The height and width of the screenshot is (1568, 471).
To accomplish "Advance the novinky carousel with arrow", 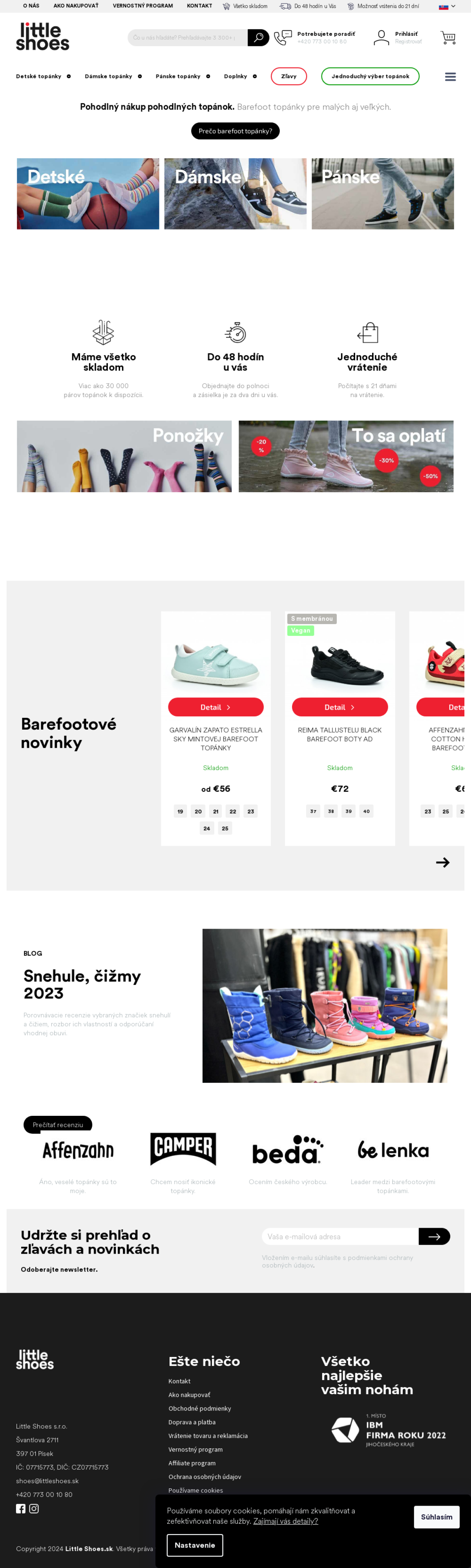I will 442,863.
